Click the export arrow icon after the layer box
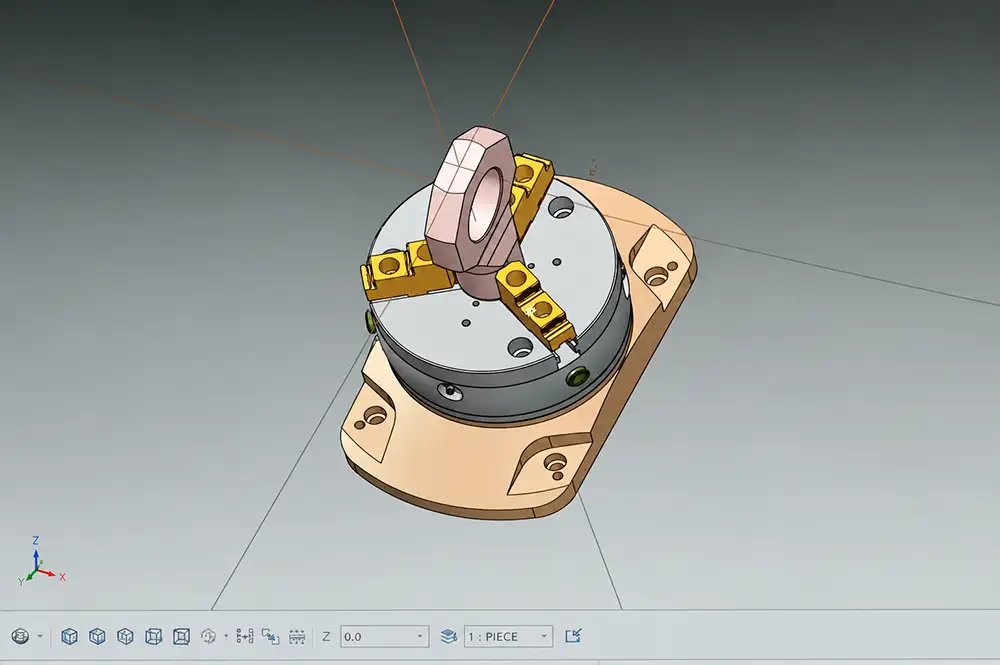1000x665 pixels. pos(573,636)
